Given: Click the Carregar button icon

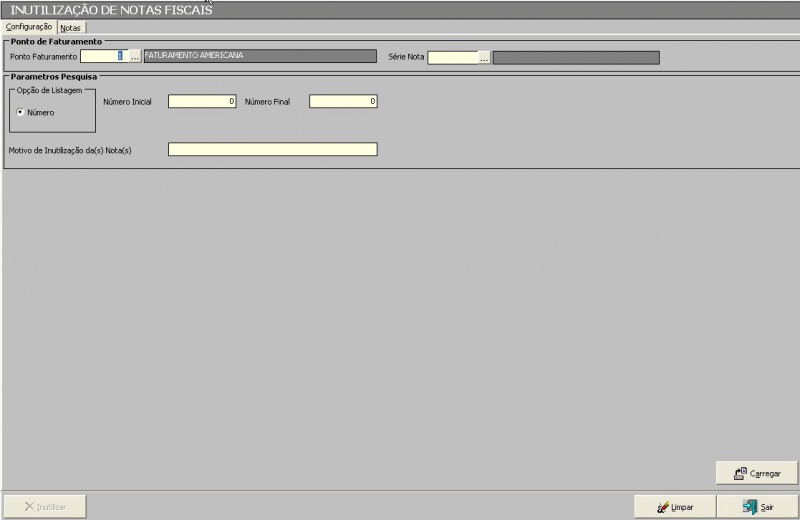Looking at the screenshot, I should click(740, 473).
